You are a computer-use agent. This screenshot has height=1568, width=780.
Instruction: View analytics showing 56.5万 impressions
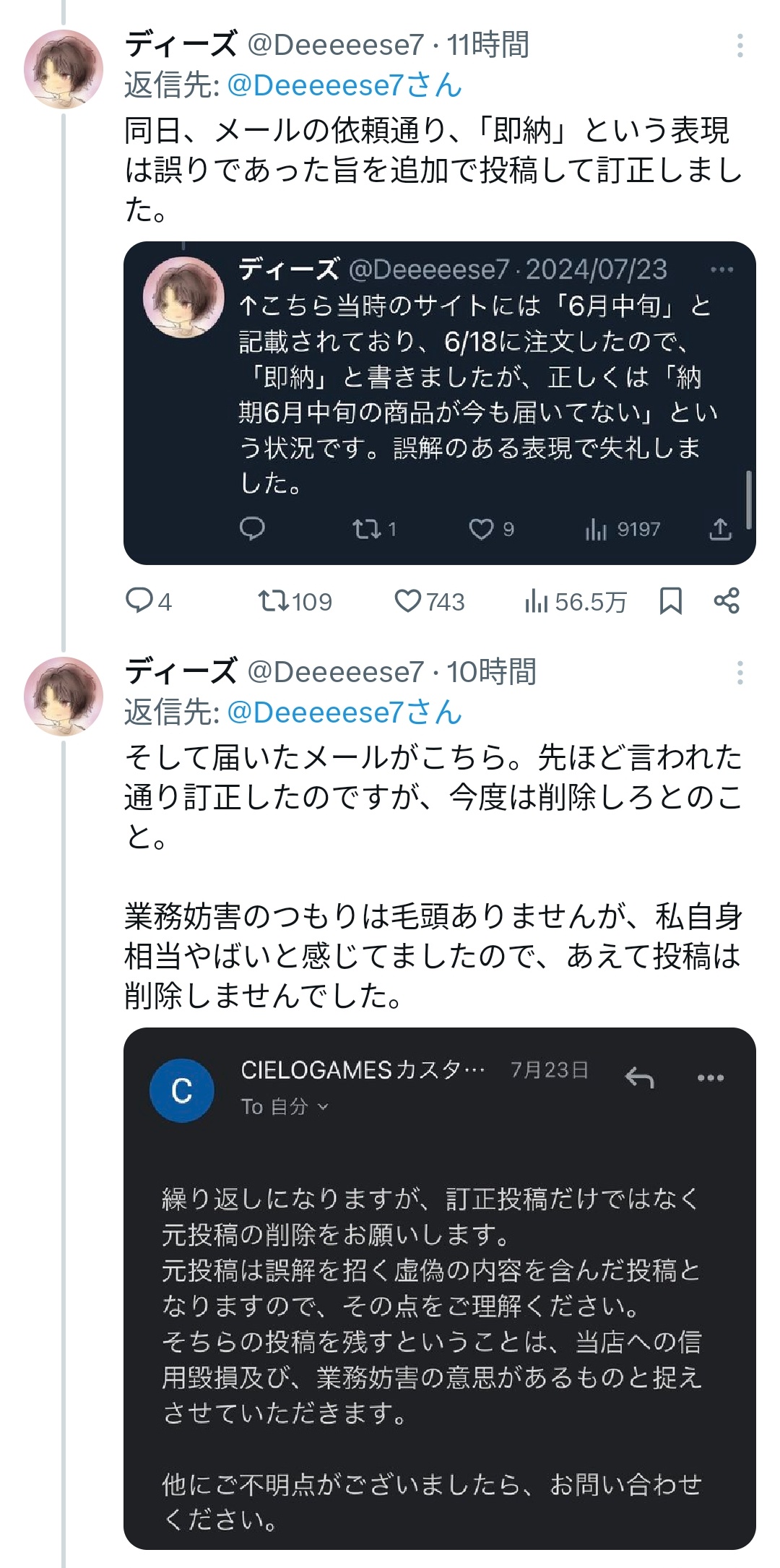click(x=537, y=601)
